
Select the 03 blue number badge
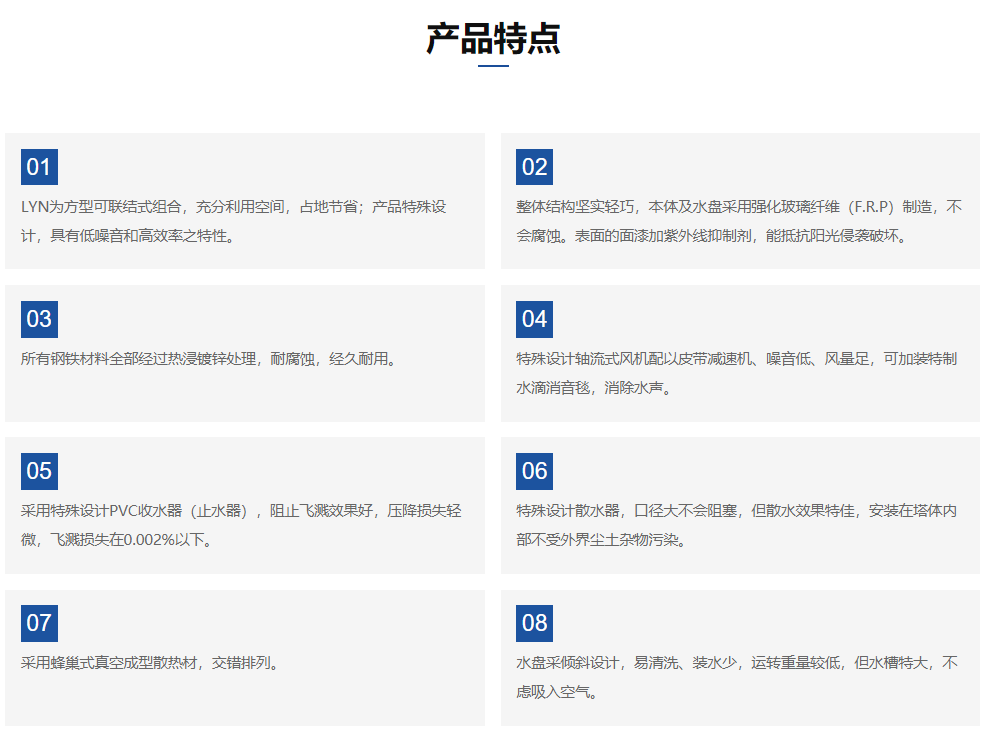coord(39,319)
